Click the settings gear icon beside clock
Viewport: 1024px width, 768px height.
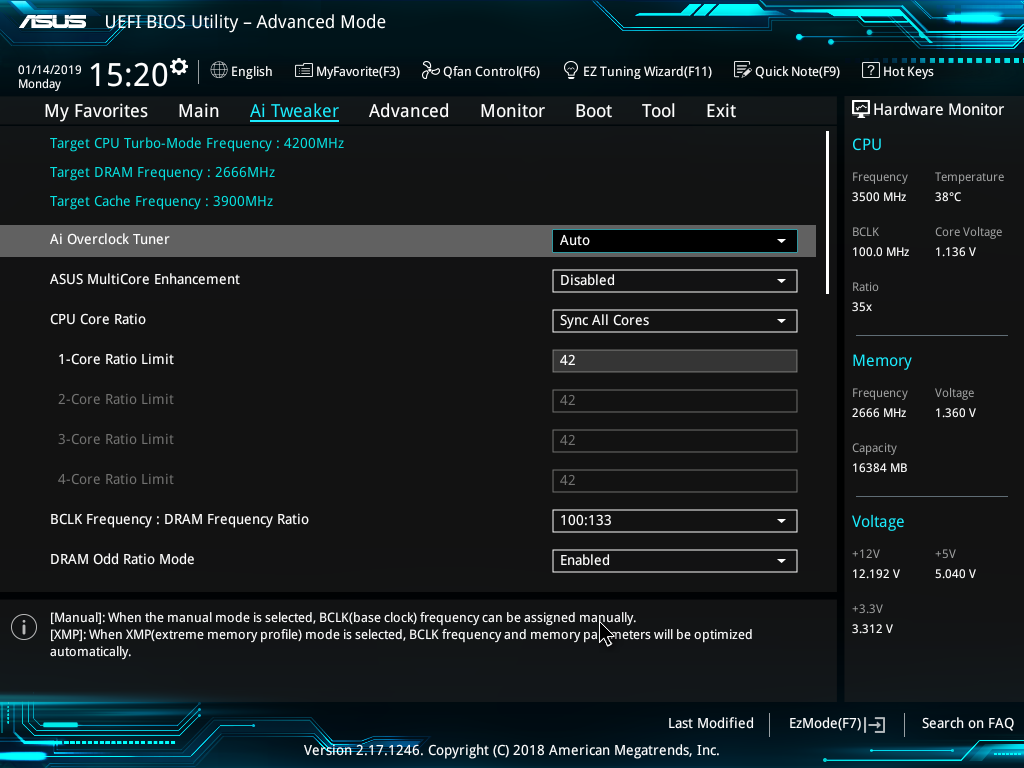point(179,67)
